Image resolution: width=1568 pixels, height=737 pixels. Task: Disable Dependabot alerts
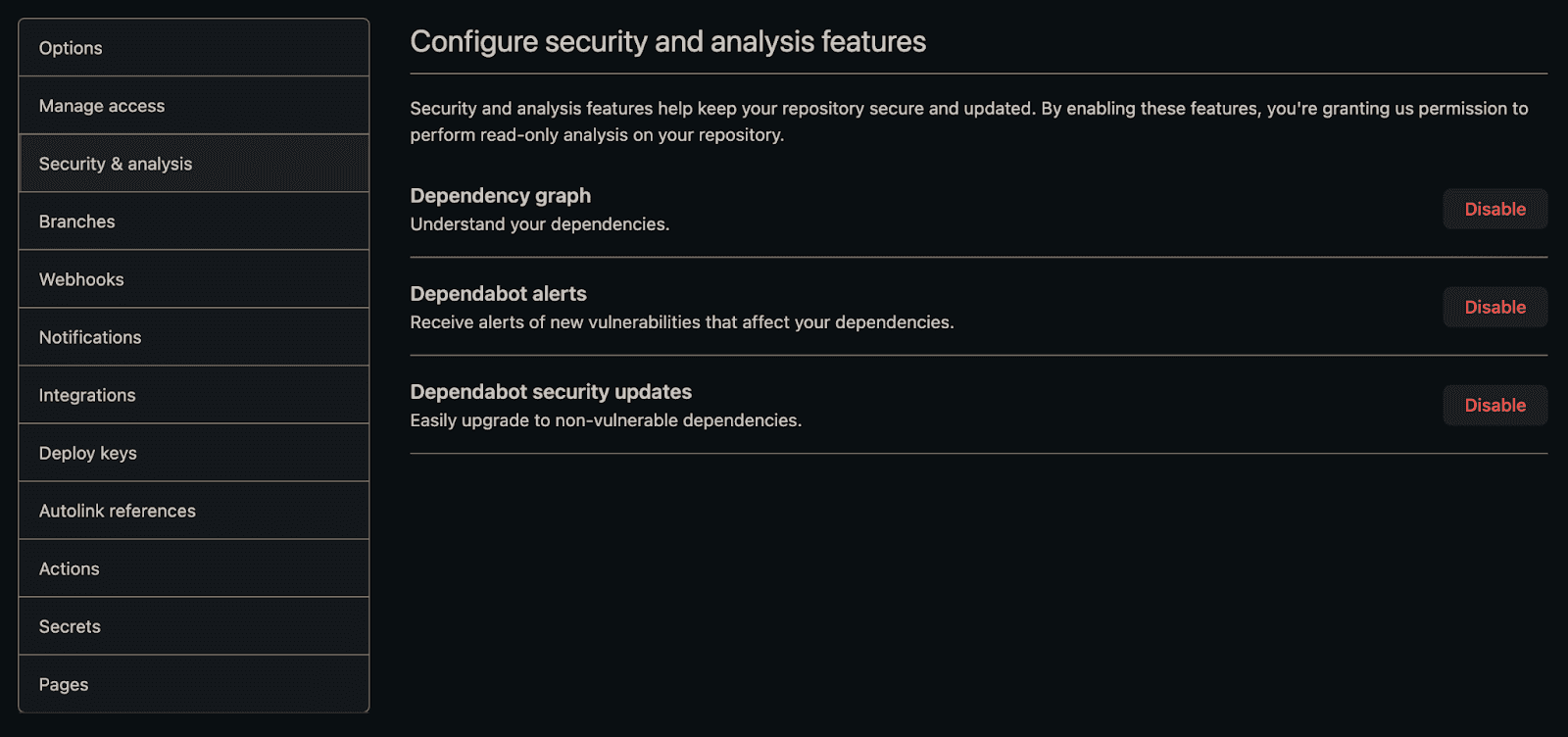coord(1494,307)
